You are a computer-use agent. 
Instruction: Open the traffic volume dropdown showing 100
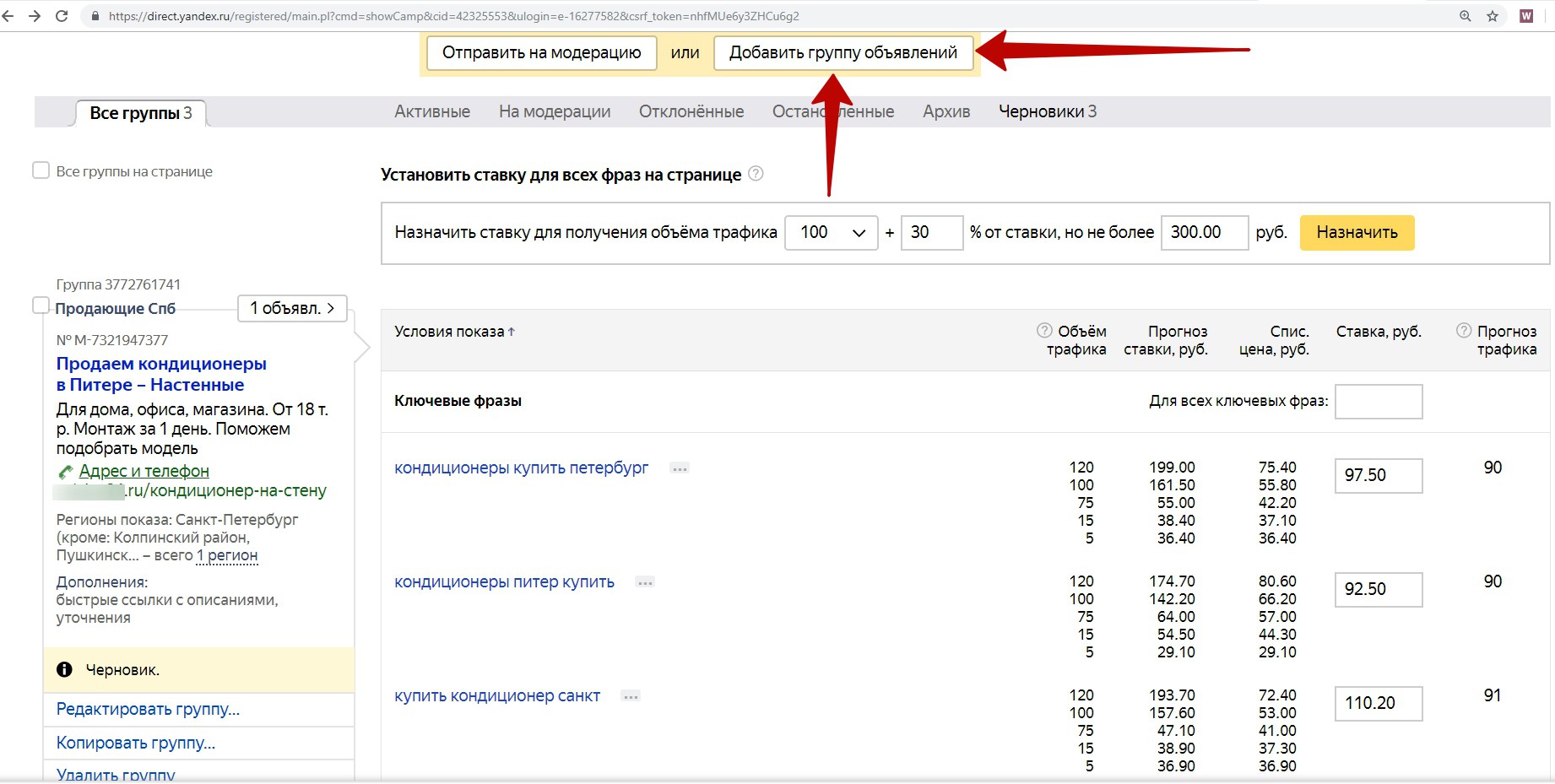(x=832, y=233)
